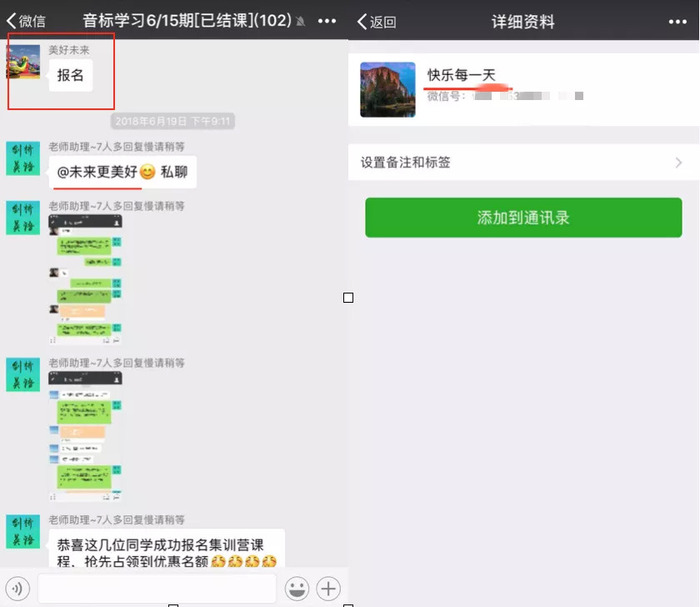Tap the voice input microphone icon
The image size is (700, 607).
(x=16, y=588)
